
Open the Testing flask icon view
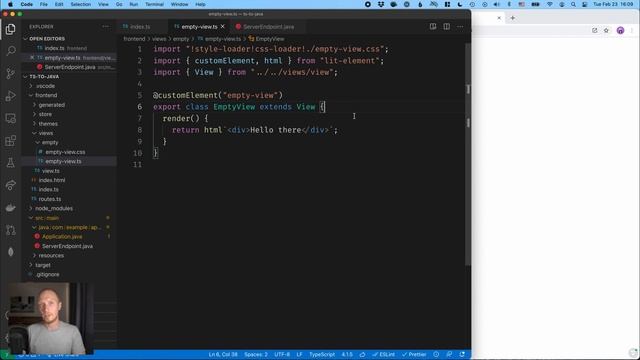tap(11, 163)
